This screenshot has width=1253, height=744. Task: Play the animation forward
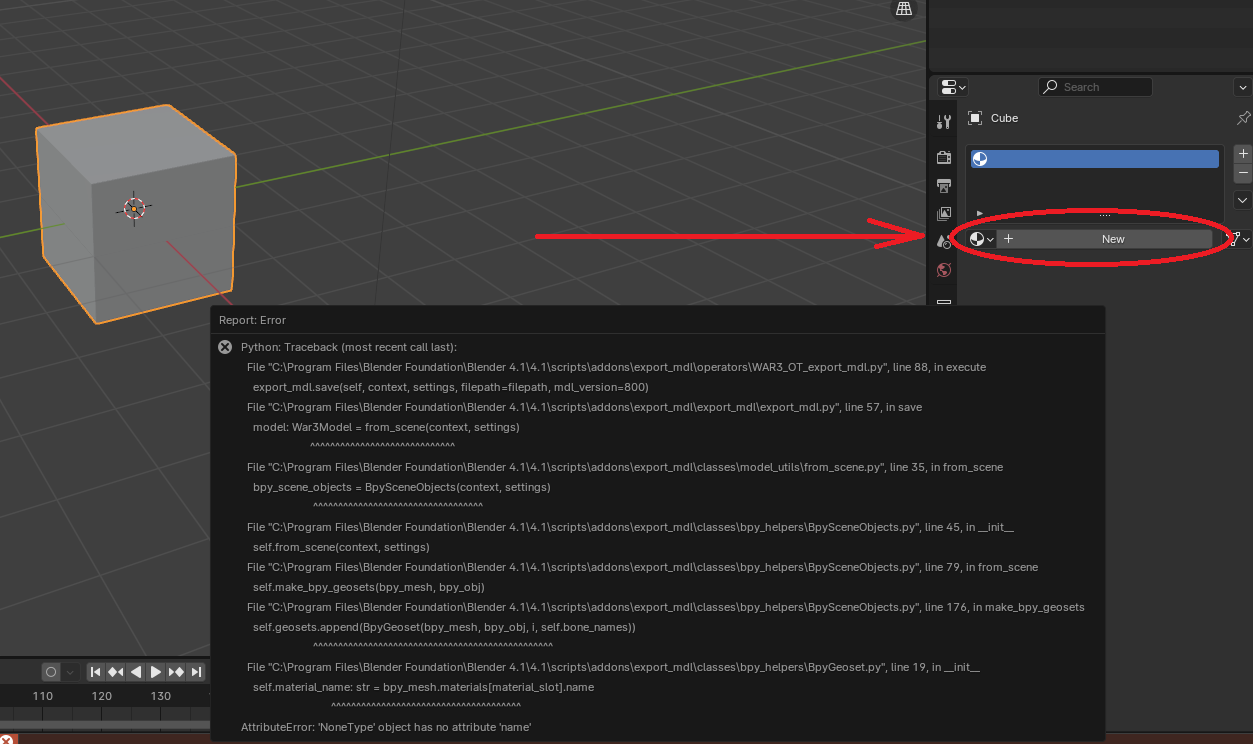click(x=156, y=672)
